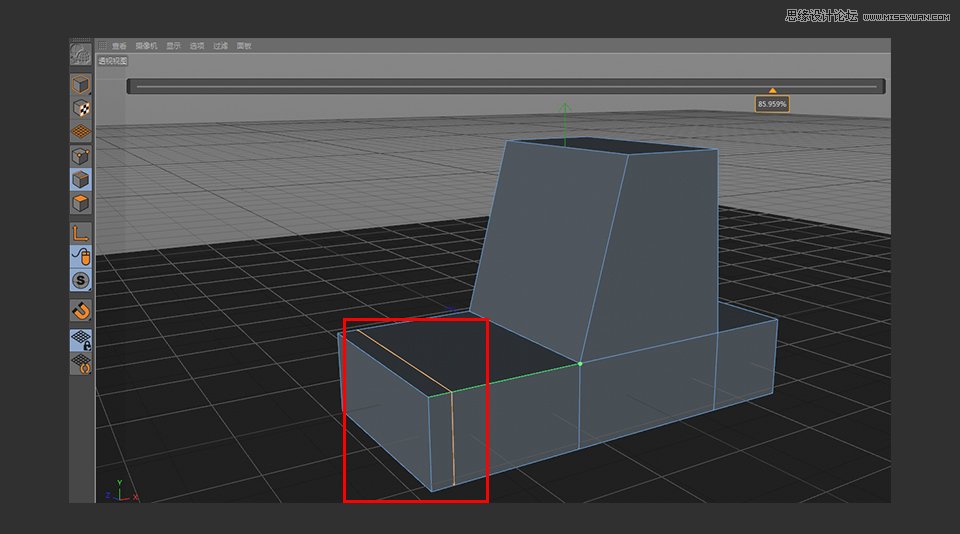Switch to Points mode
The image size is (960, 534).
[x=81, y=156]
